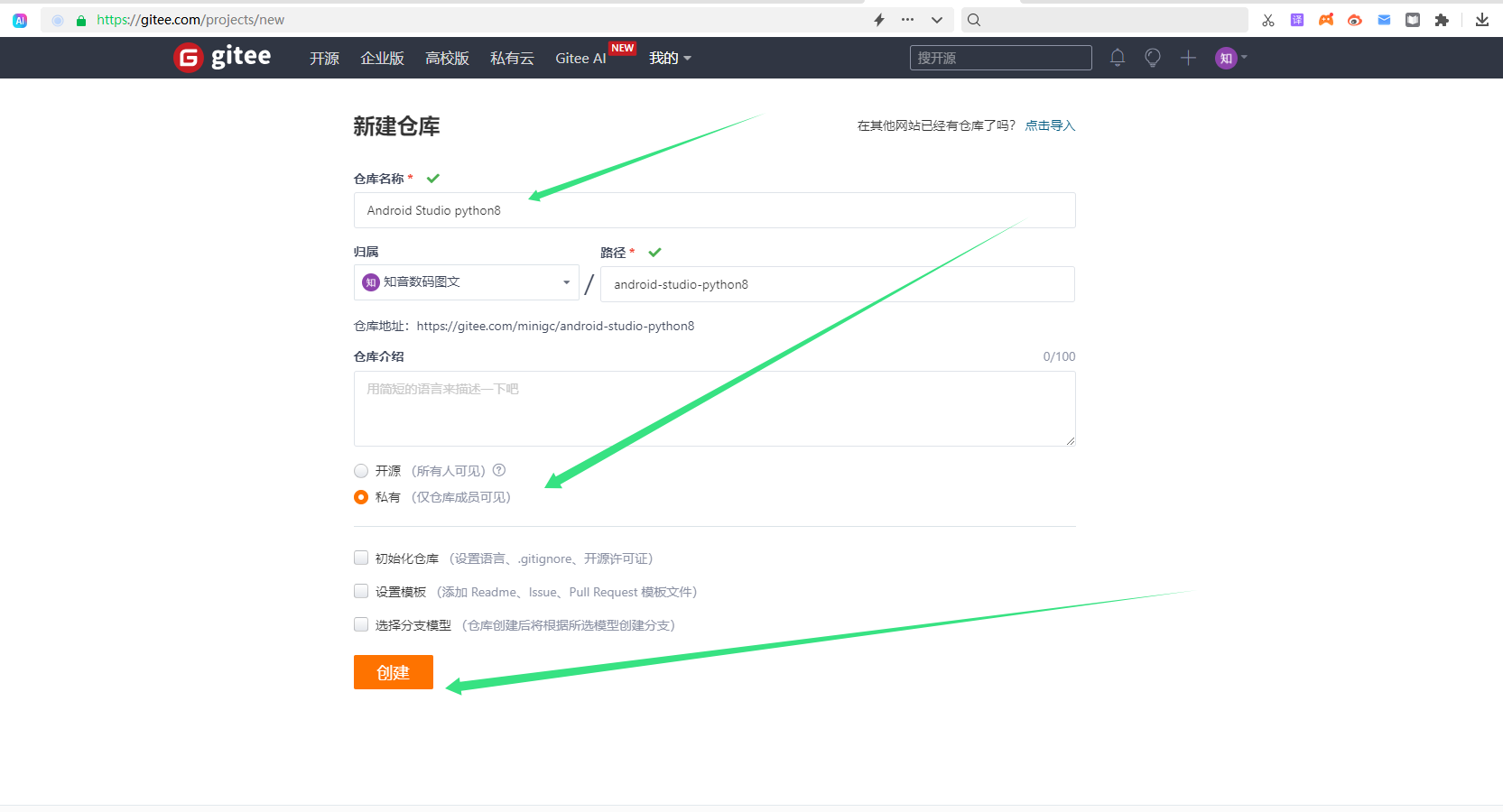
Task: Click the browser search magnifier icon
Action: [x=974, y=20]
